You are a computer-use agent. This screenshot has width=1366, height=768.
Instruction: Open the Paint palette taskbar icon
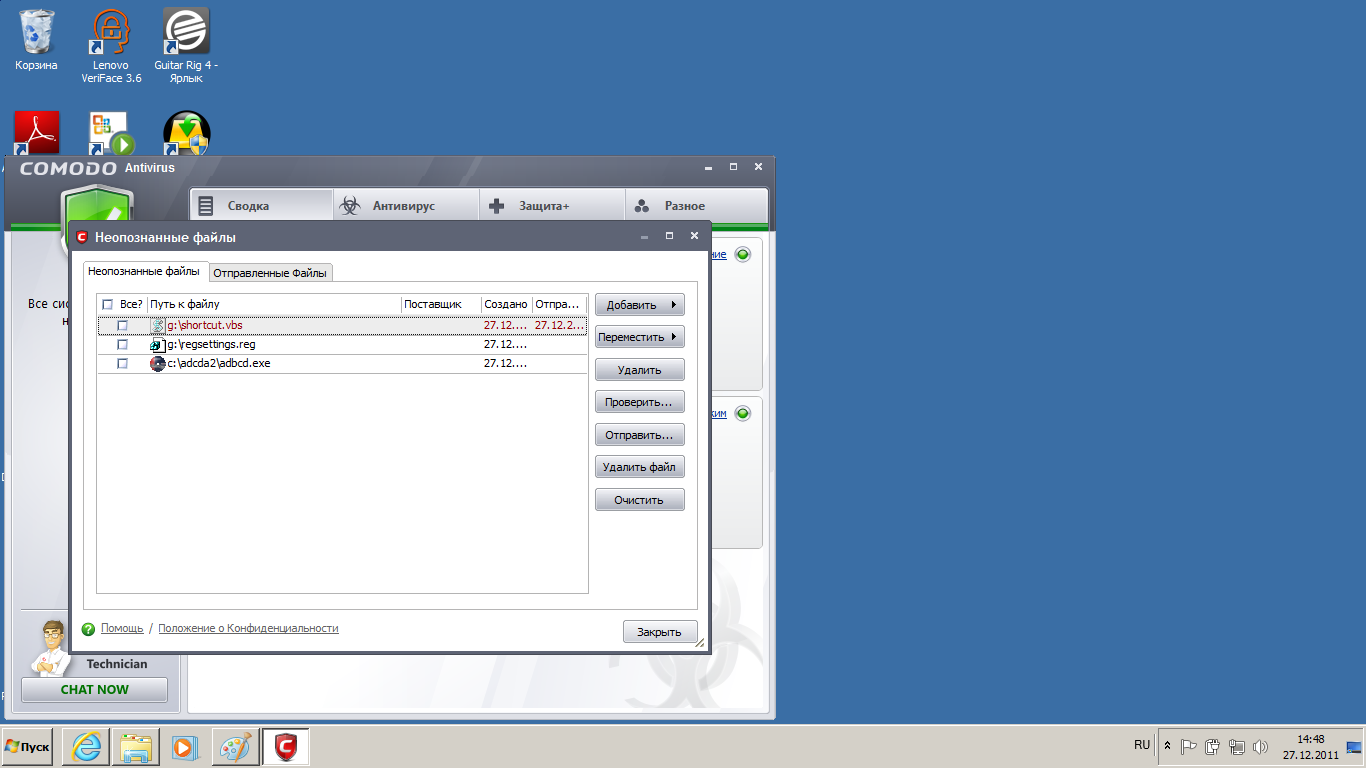[x=235, y=746]
